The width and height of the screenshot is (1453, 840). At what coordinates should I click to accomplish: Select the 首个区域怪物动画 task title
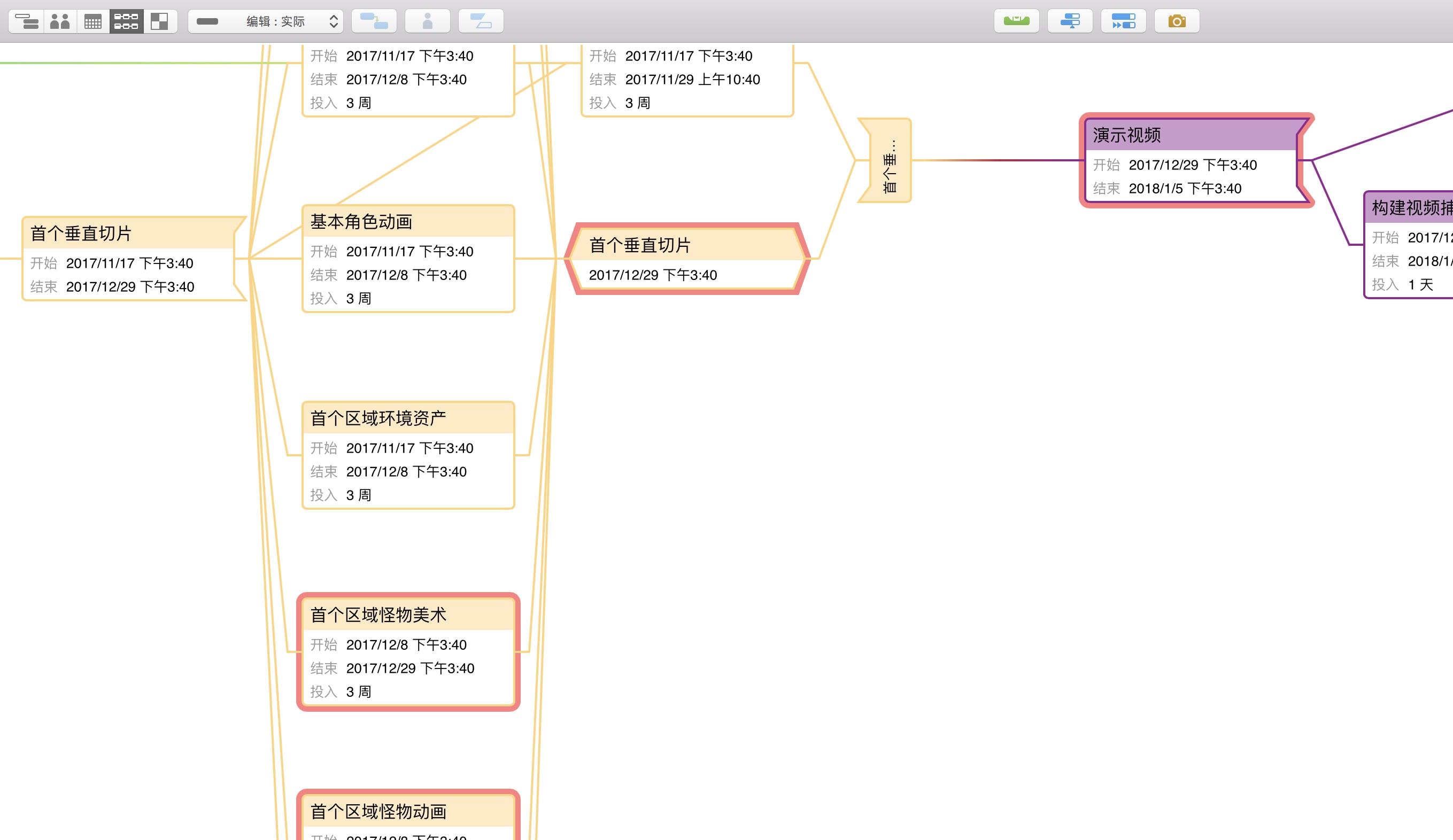tap(378, 811)
